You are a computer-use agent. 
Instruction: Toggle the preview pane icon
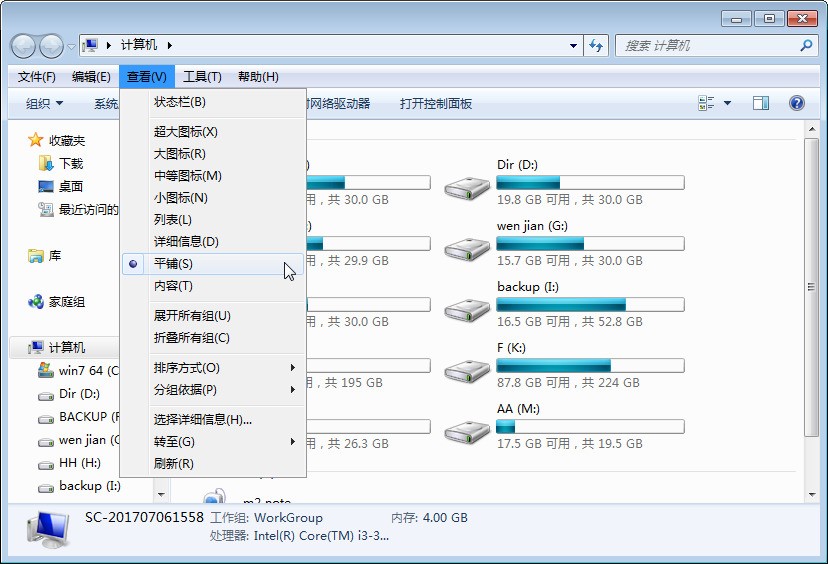point(761,103)
